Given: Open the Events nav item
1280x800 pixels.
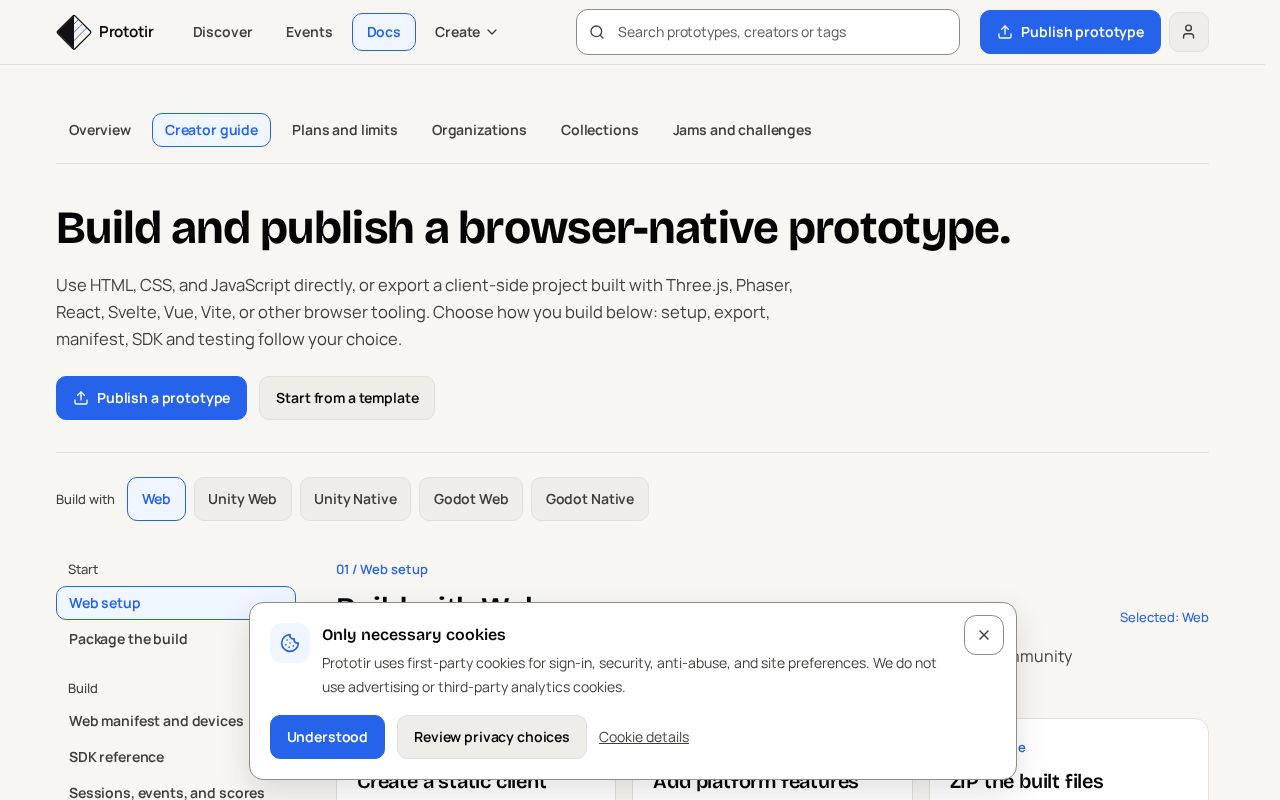Looking at the screenshot, I should click(x=309, y=32).
